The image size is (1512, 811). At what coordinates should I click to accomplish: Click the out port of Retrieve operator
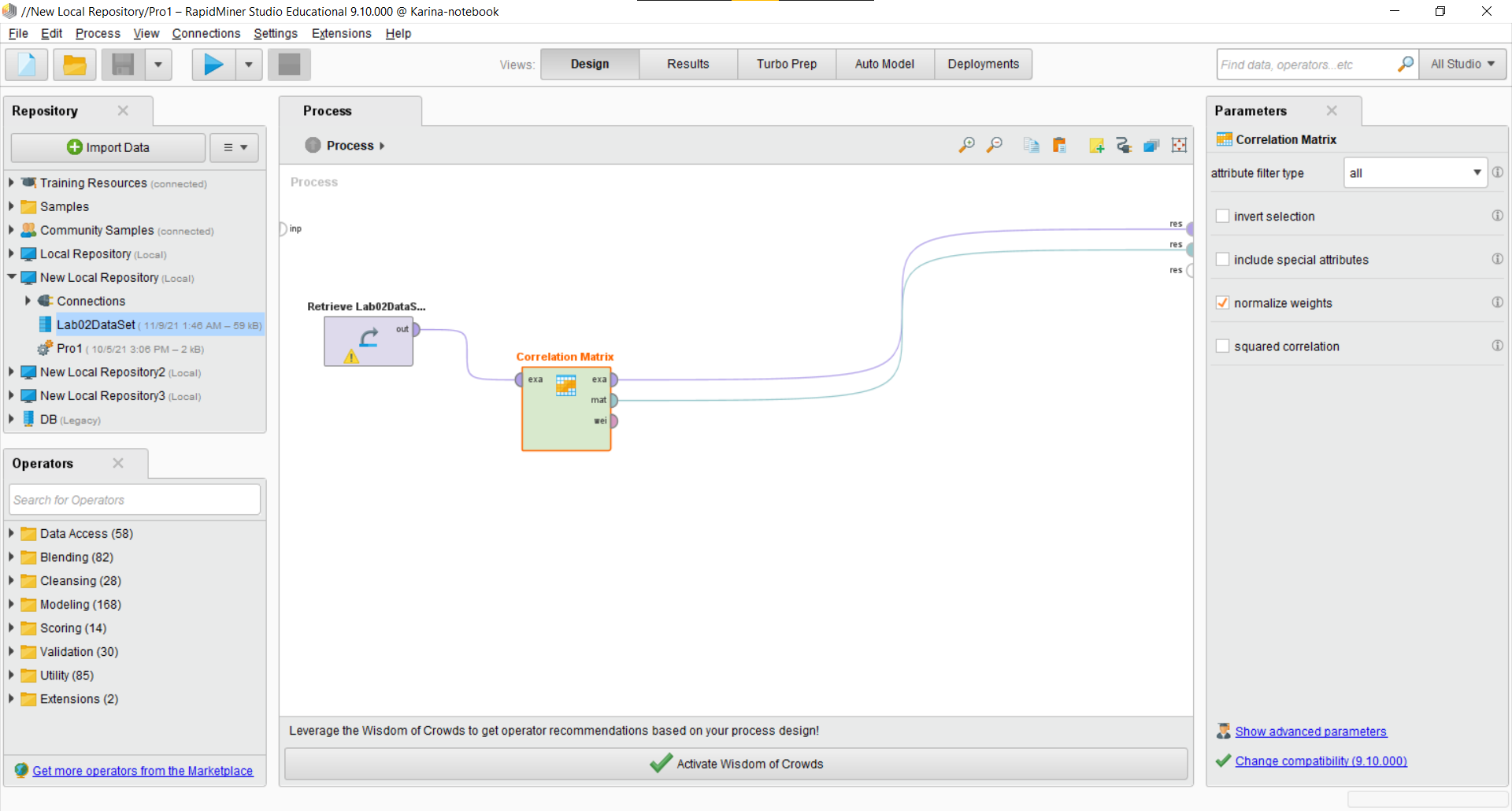point(416,329)
